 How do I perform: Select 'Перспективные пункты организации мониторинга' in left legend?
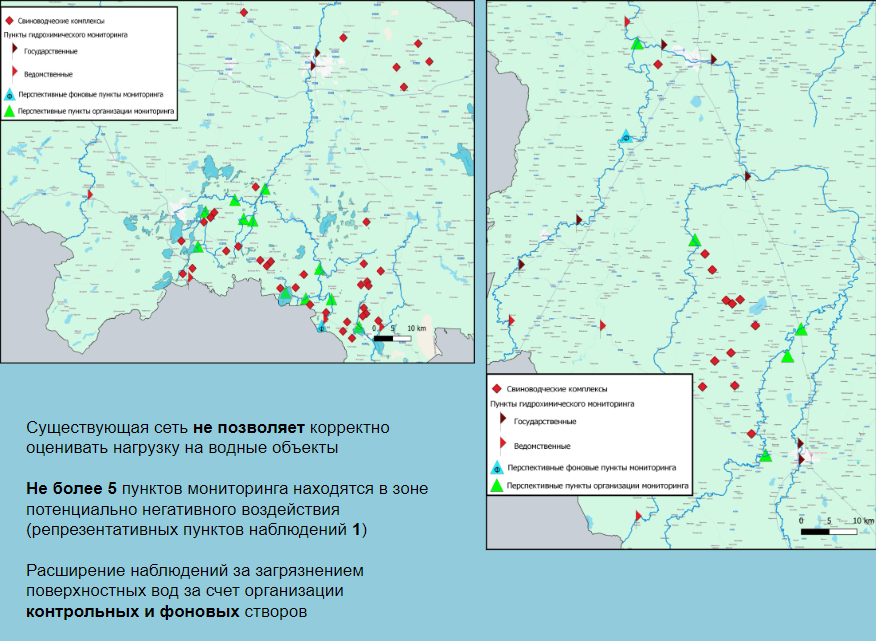tap(96, 111)
